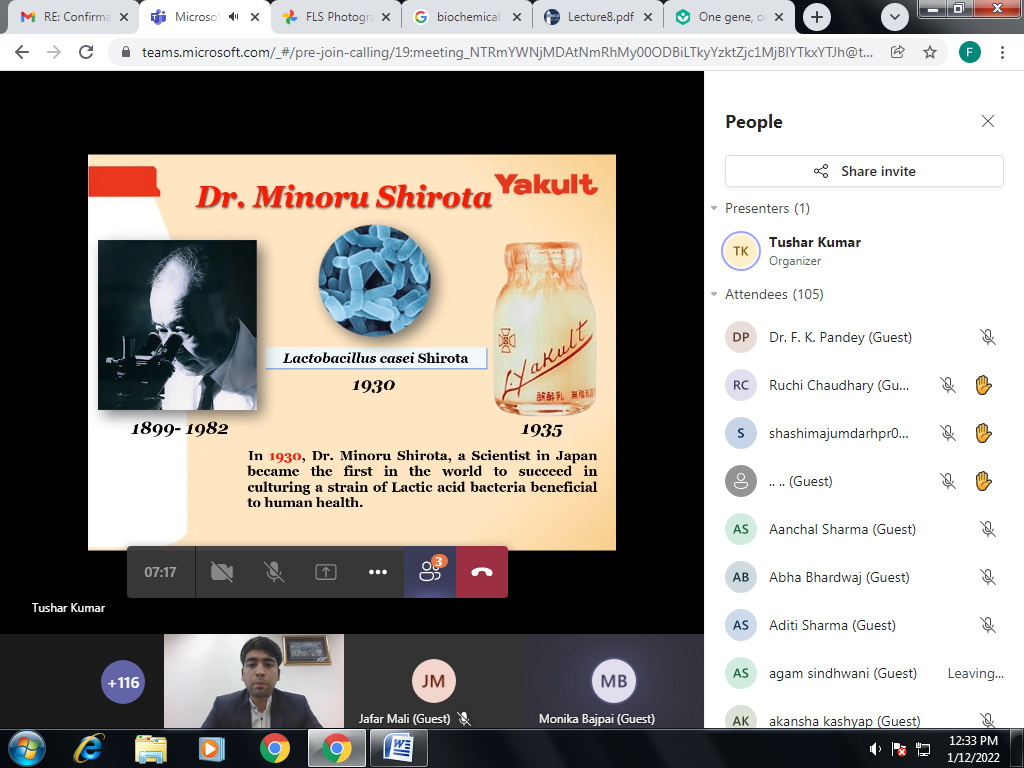Switch to the biochemical Google tab
The width and height of the screenshot is (1024, 768).
pyautogui.click(x=468, y=17)
